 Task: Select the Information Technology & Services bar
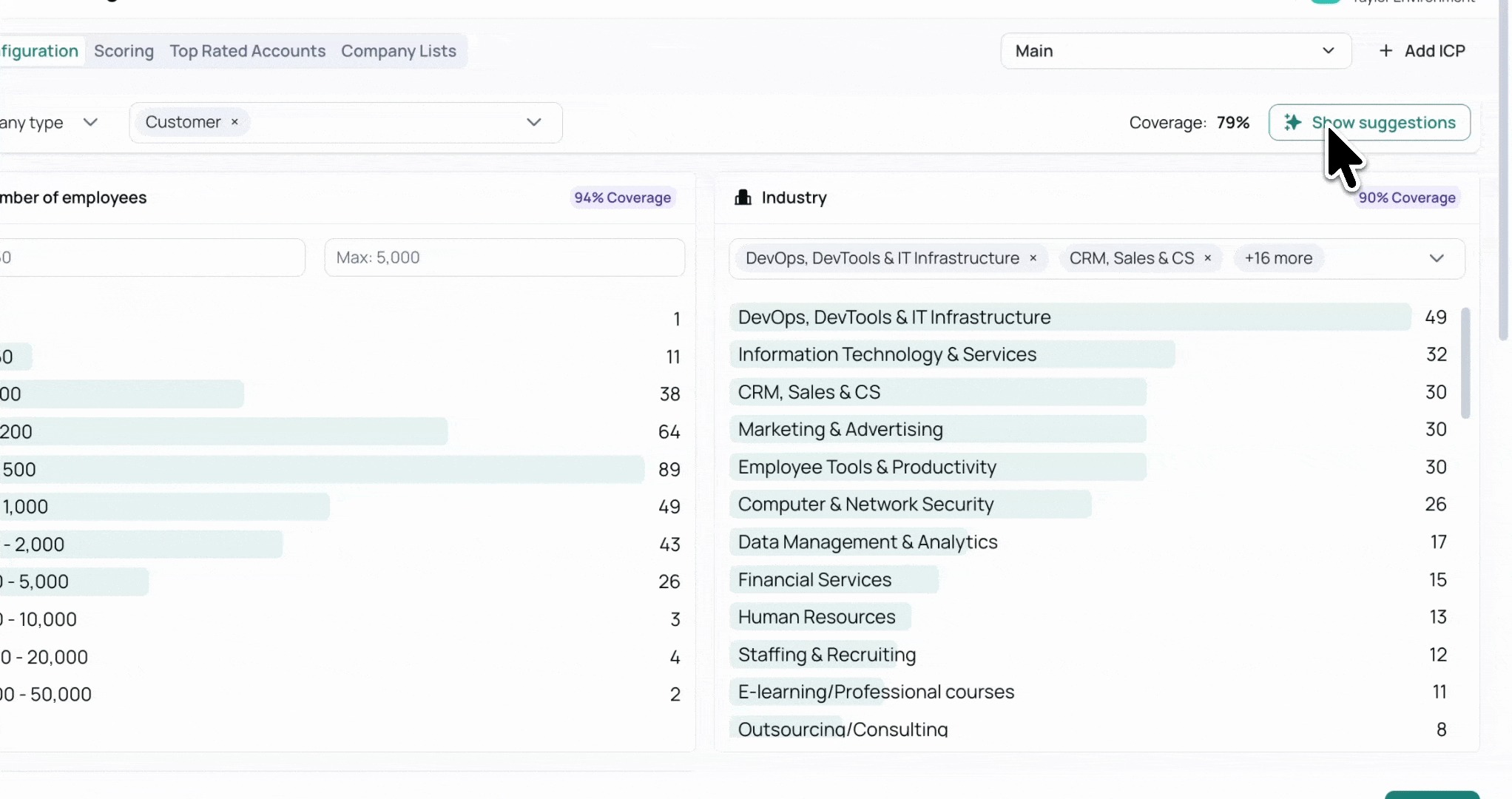pyautogui.click(x=952, y=354)
